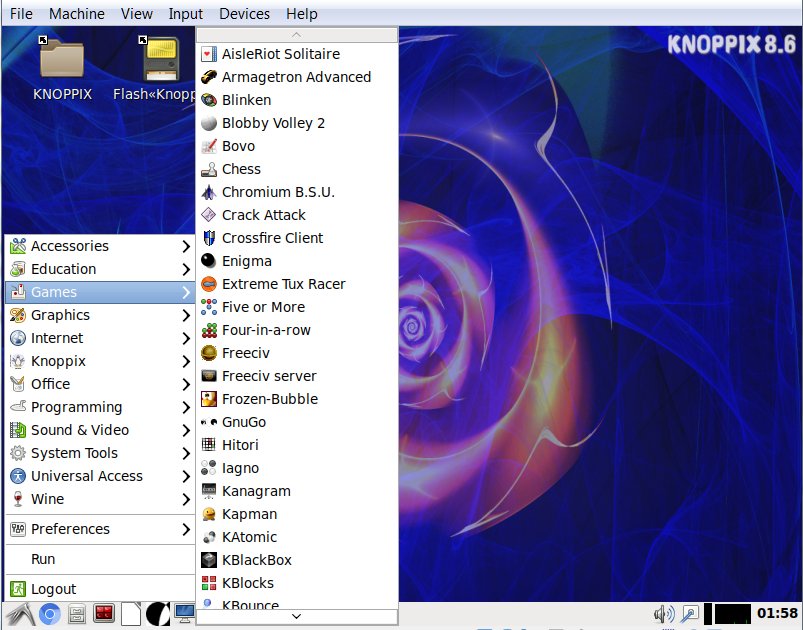Expand the System Tools submenu arrow

click(186, 453)
